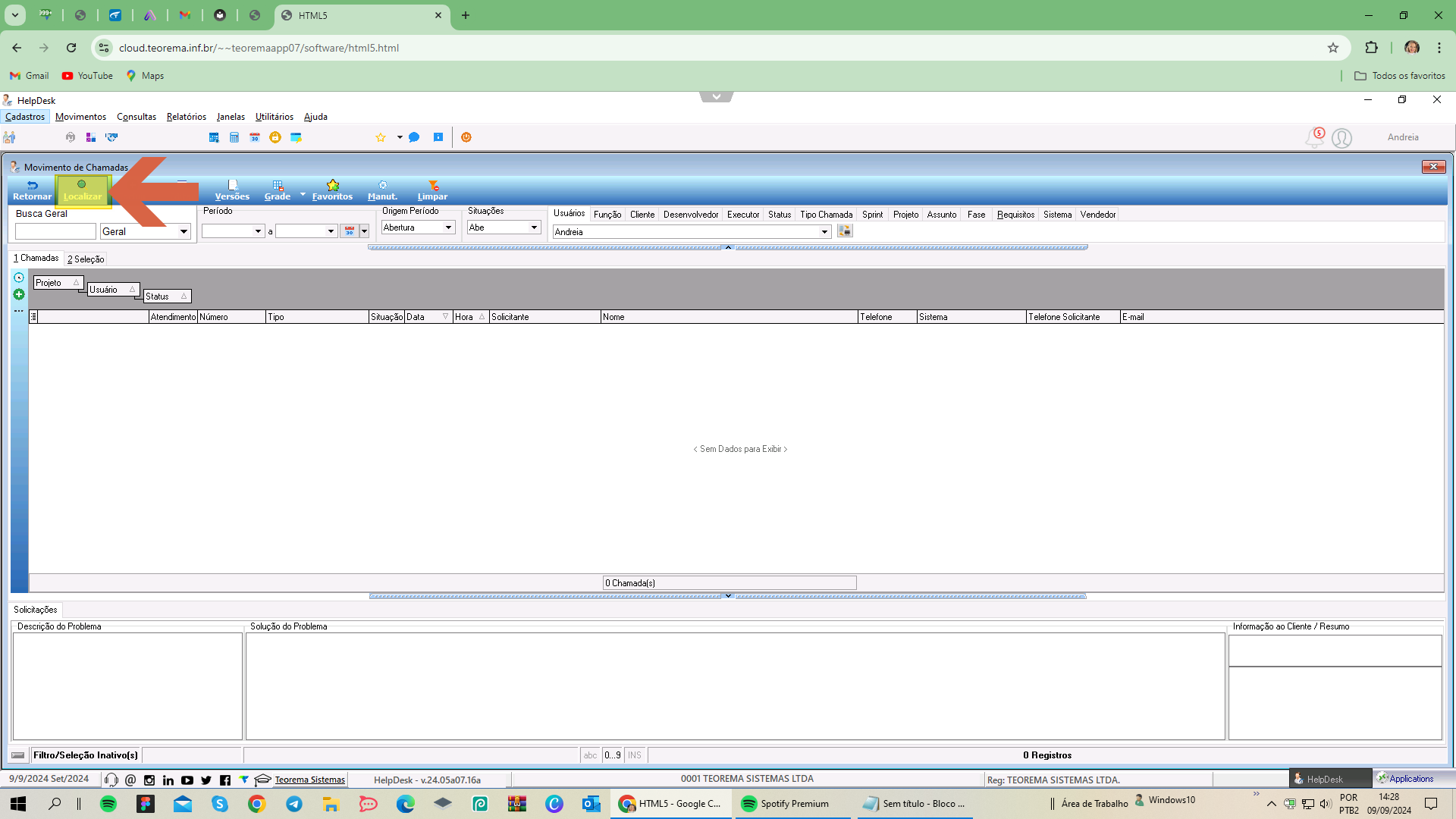Screen dimensions: 1456x819
Task: Click the Grade grid button
Action: 278,190
